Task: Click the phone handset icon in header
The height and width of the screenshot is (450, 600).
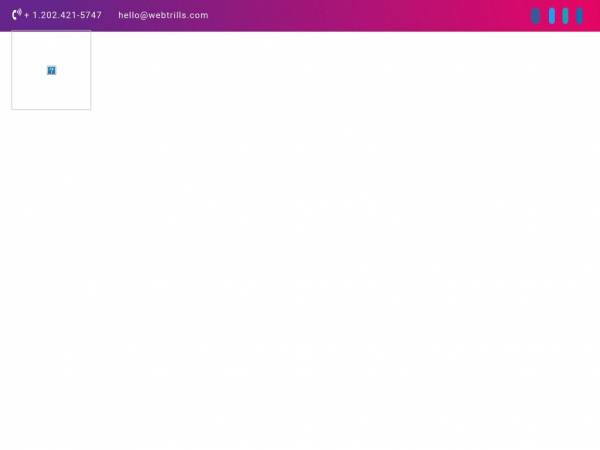Action: [x=16, y=15]
